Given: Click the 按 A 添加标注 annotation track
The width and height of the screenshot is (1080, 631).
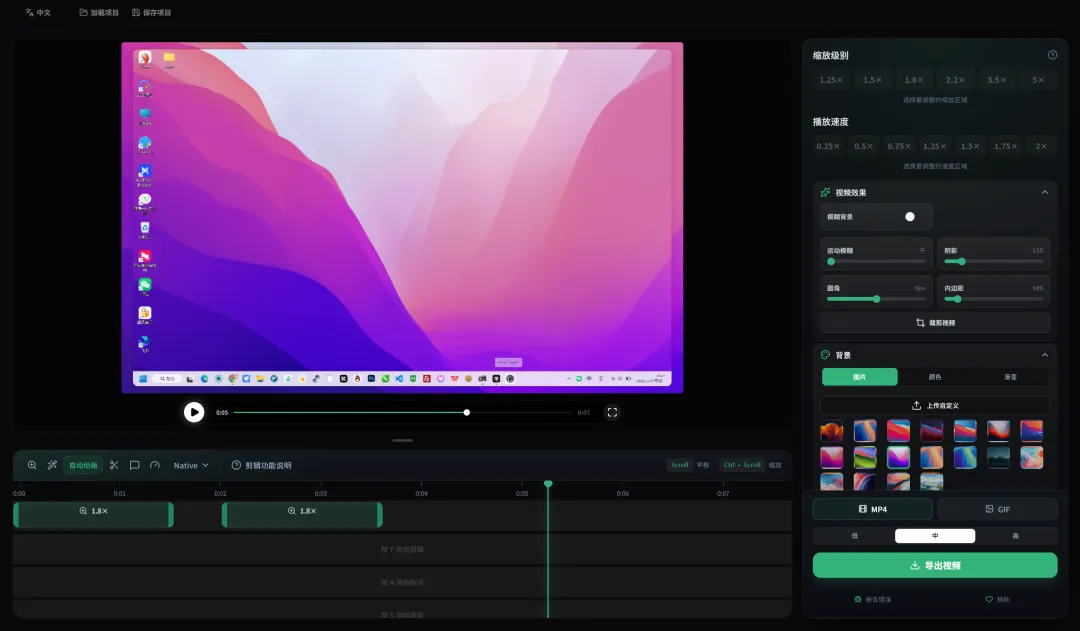Looking at the screenshot, I should tap(402, 582).
